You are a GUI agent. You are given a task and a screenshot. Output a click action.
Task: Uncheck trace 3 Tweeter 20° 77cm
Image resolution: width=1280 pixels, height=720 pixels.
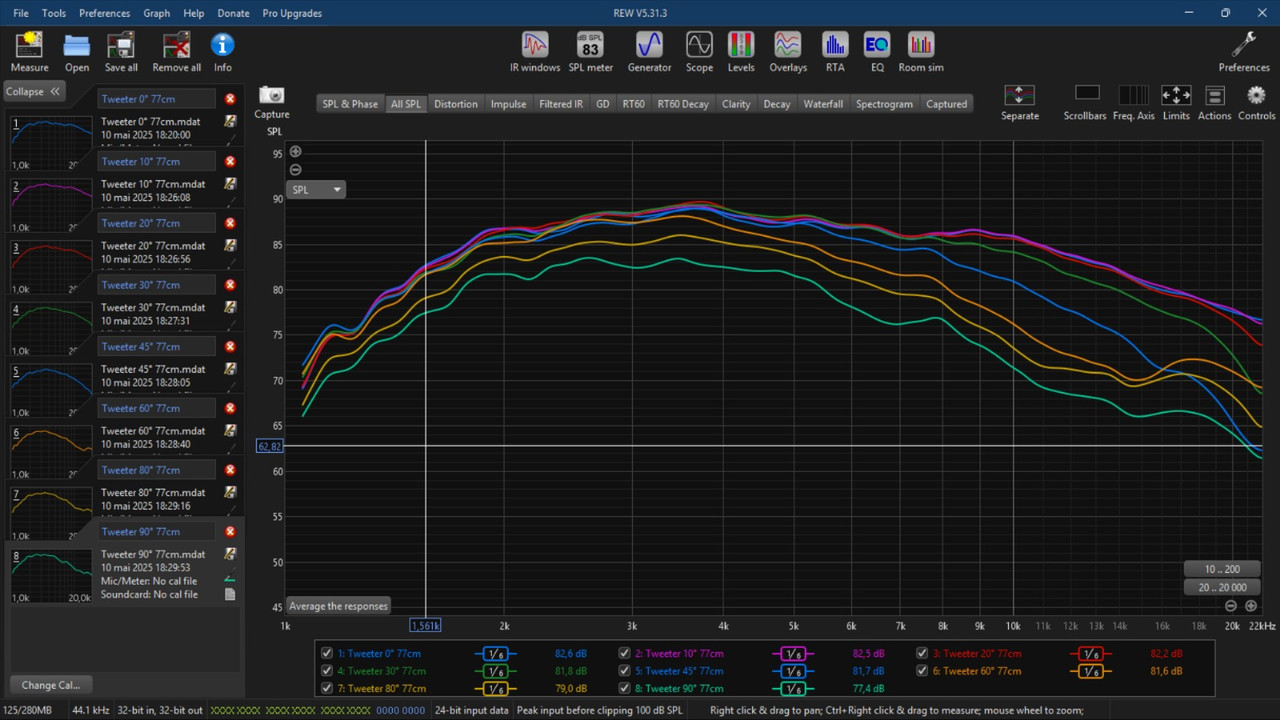922,653
